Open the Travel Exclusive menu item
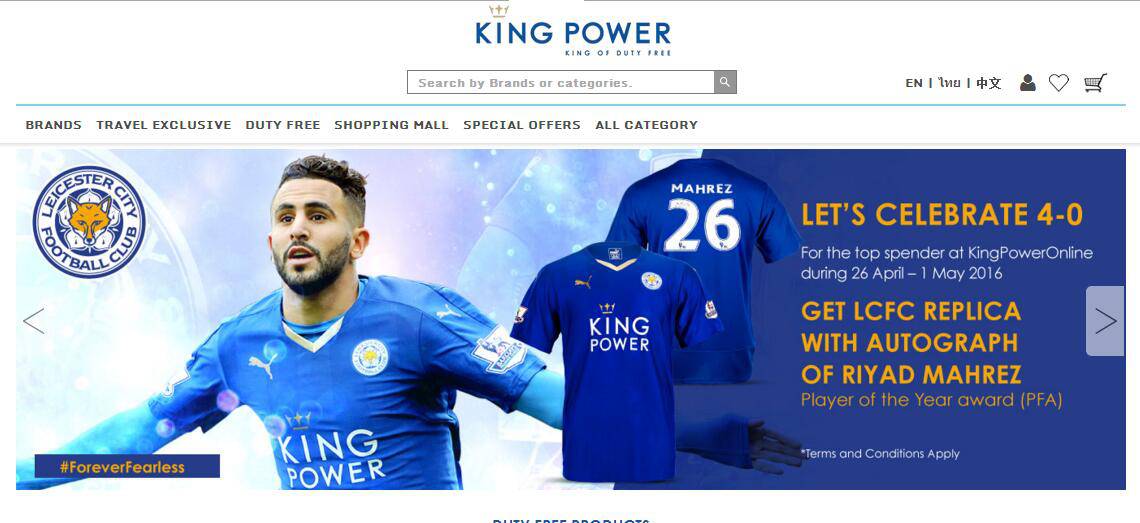This screenshot has width=1140, height=523. [164, 125]
